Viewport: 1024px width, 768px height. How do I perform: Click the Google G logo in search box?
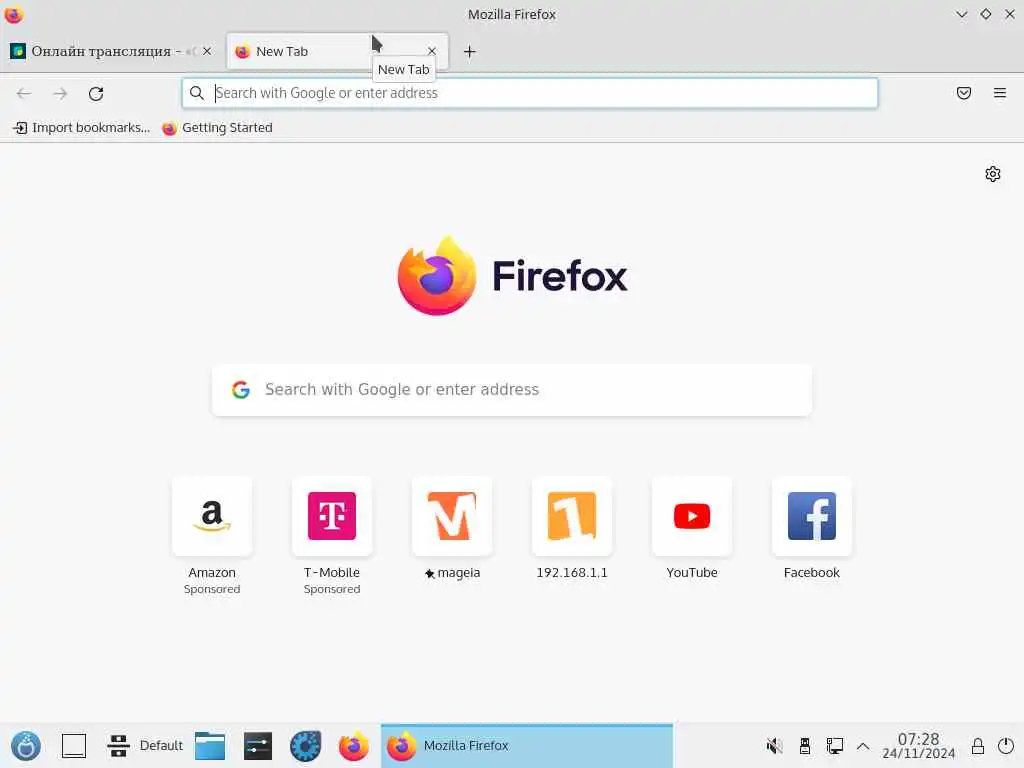pyautogui.click(x=241, y=390)
